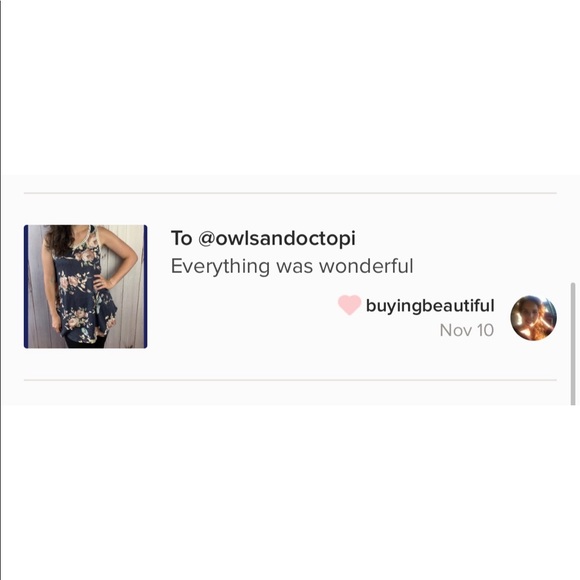Like the love note with the heart

pos(349,305)
